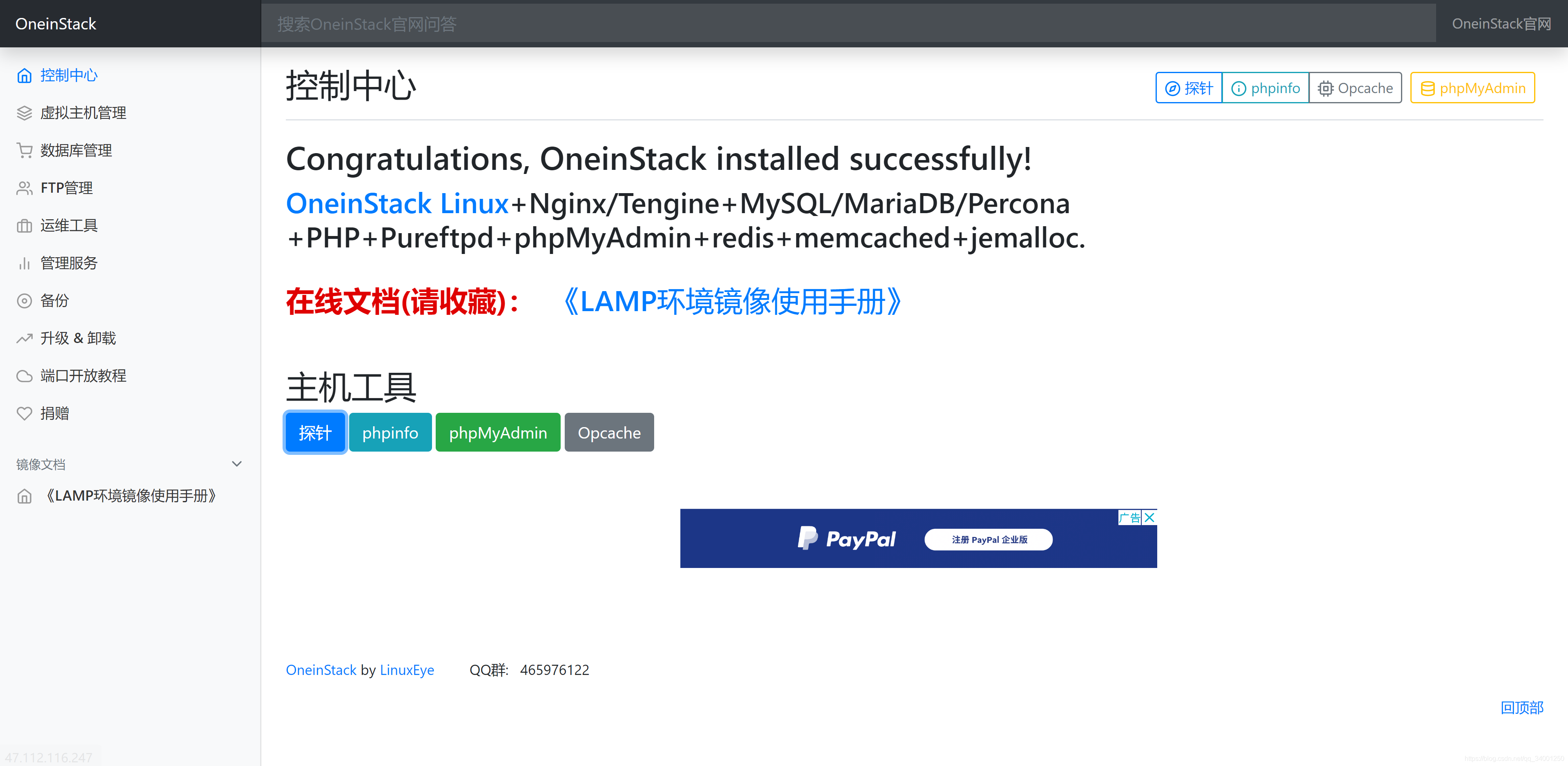The image size is (1568, 766).
Task: Collapse the 镜像文档 section chevron
Action: pyautogui.click(x=237, y=464)
